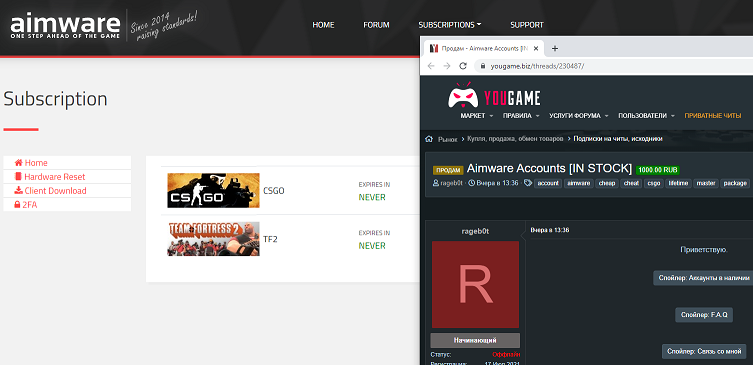Click the ПРОДАМ thread prefix label
Image resolution: width=753 pixels, height=365 pixels.
pyautogui.click(x=448, y=170)
